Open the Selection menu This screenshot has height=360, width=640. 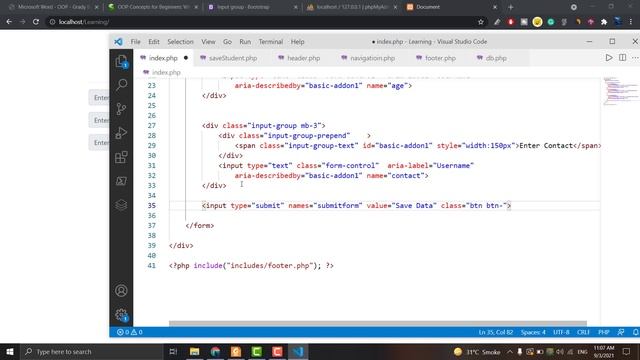pyautogui.click(x=180, y=42)
